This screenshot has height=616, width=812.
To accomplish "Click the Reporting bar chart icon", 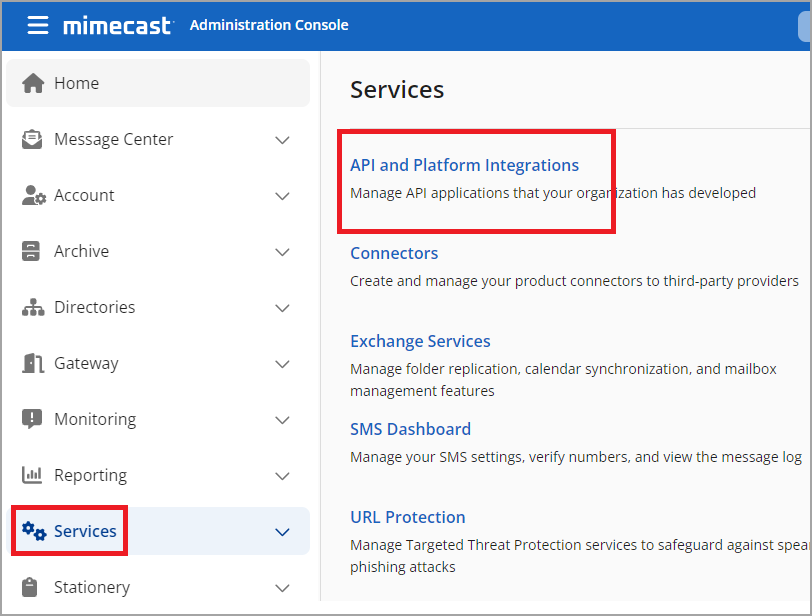I will point(32,475).
